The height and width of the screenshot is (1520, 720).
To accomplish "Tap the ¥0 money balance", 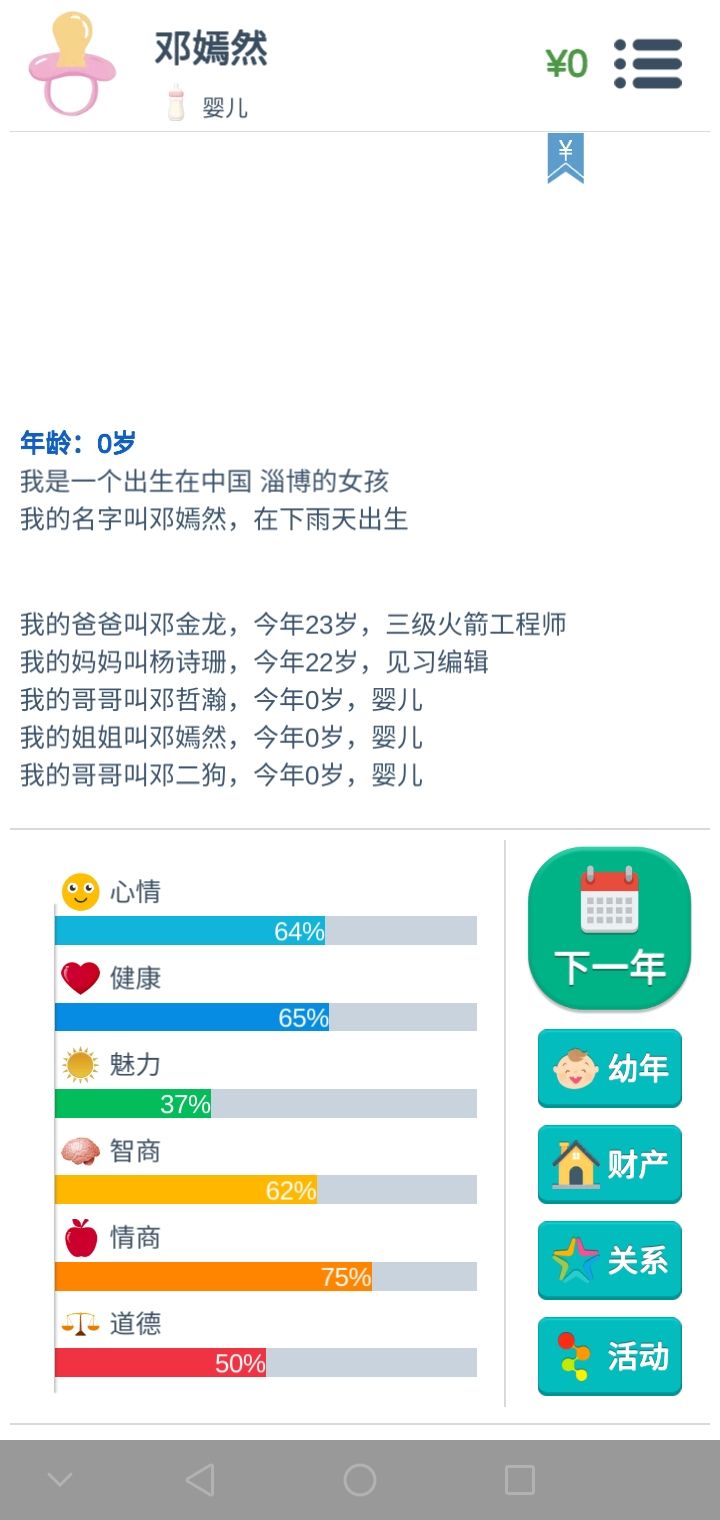I will point(566,64).
